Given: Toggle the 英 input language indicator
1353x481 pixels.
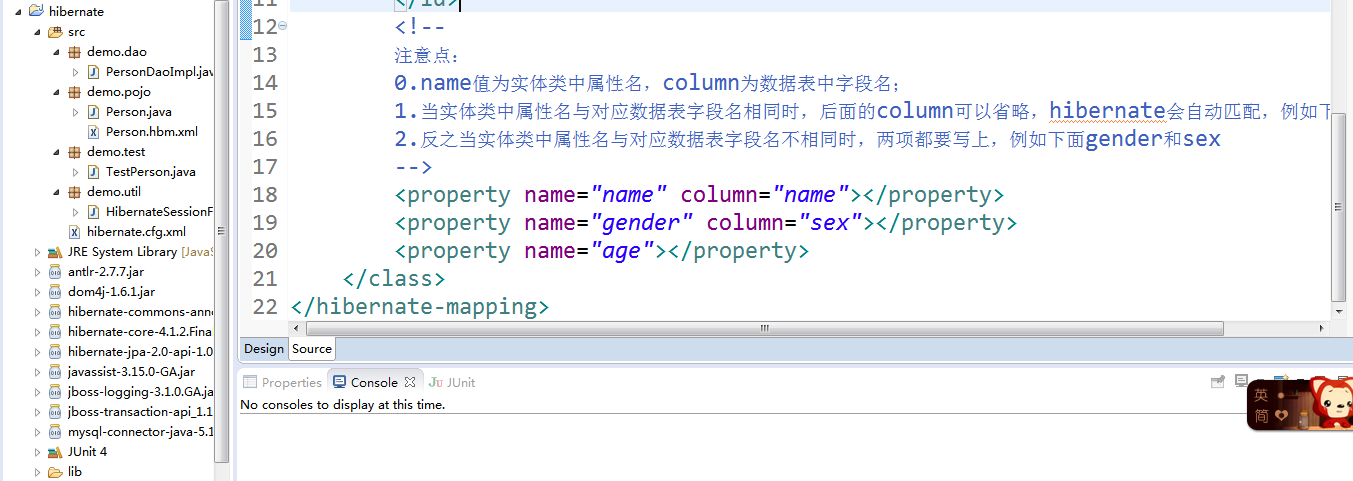Looking at the screenshot, I should (x=1262, y=395).
